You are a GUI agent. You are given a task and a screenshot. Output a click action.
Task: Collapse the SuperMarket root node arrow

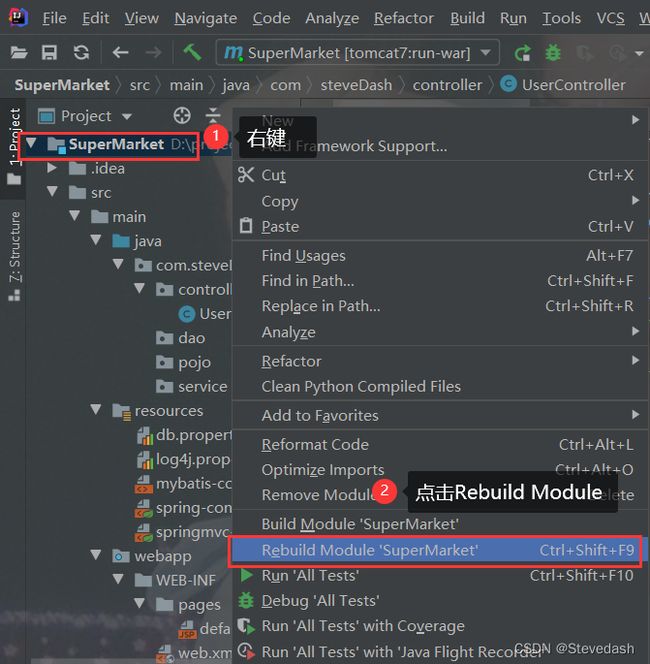pos(31,143)
